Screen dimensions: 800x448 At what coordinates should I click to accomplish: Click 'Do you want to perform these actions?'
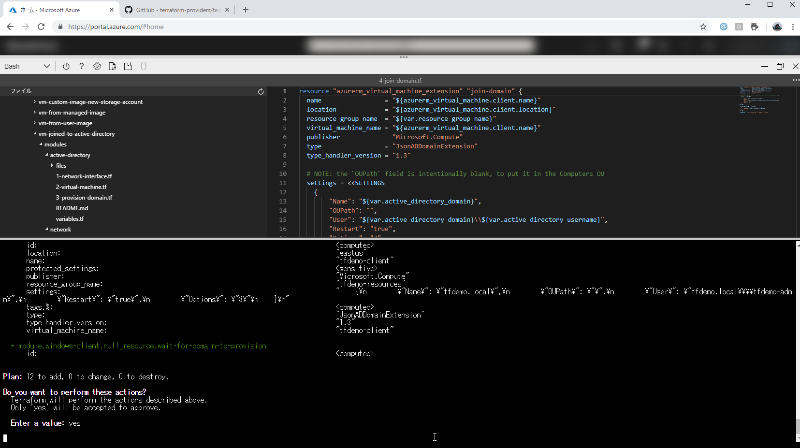[74, 392]
